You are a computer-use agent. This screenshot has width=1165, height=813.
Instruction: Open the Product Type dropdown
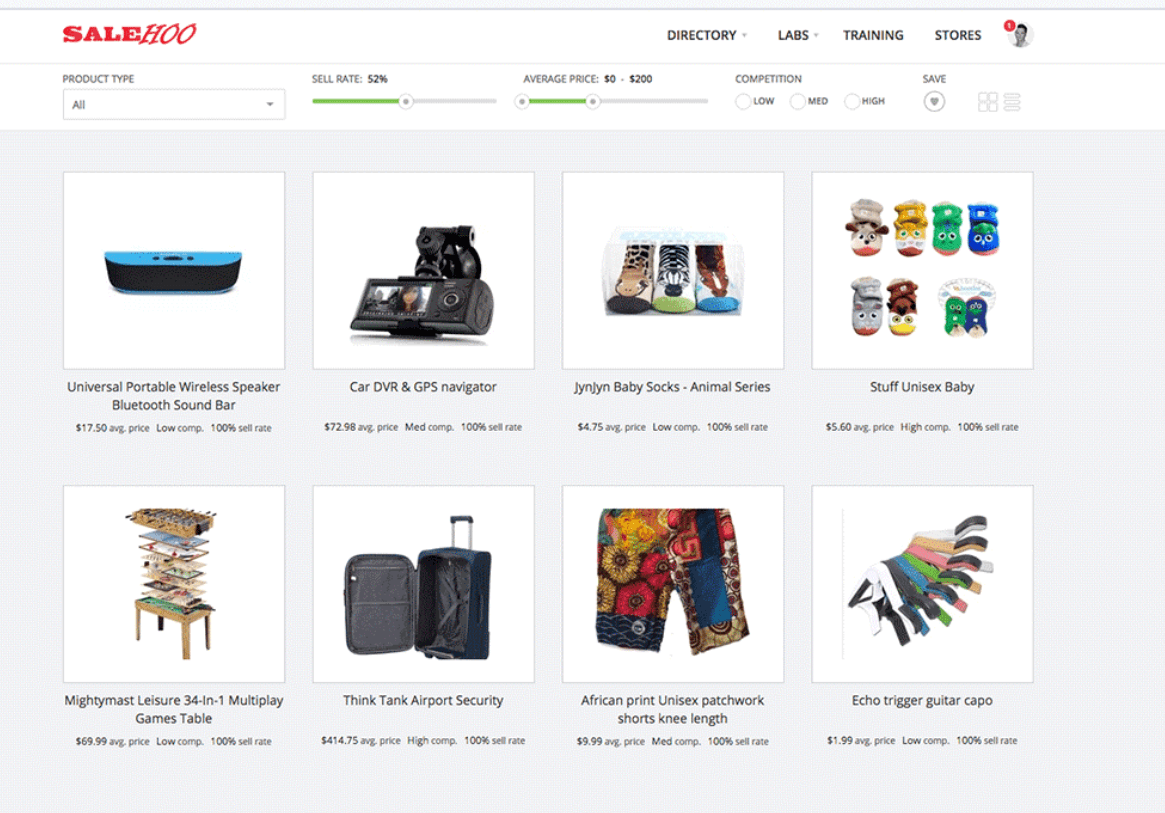click(x=174, y=105)
